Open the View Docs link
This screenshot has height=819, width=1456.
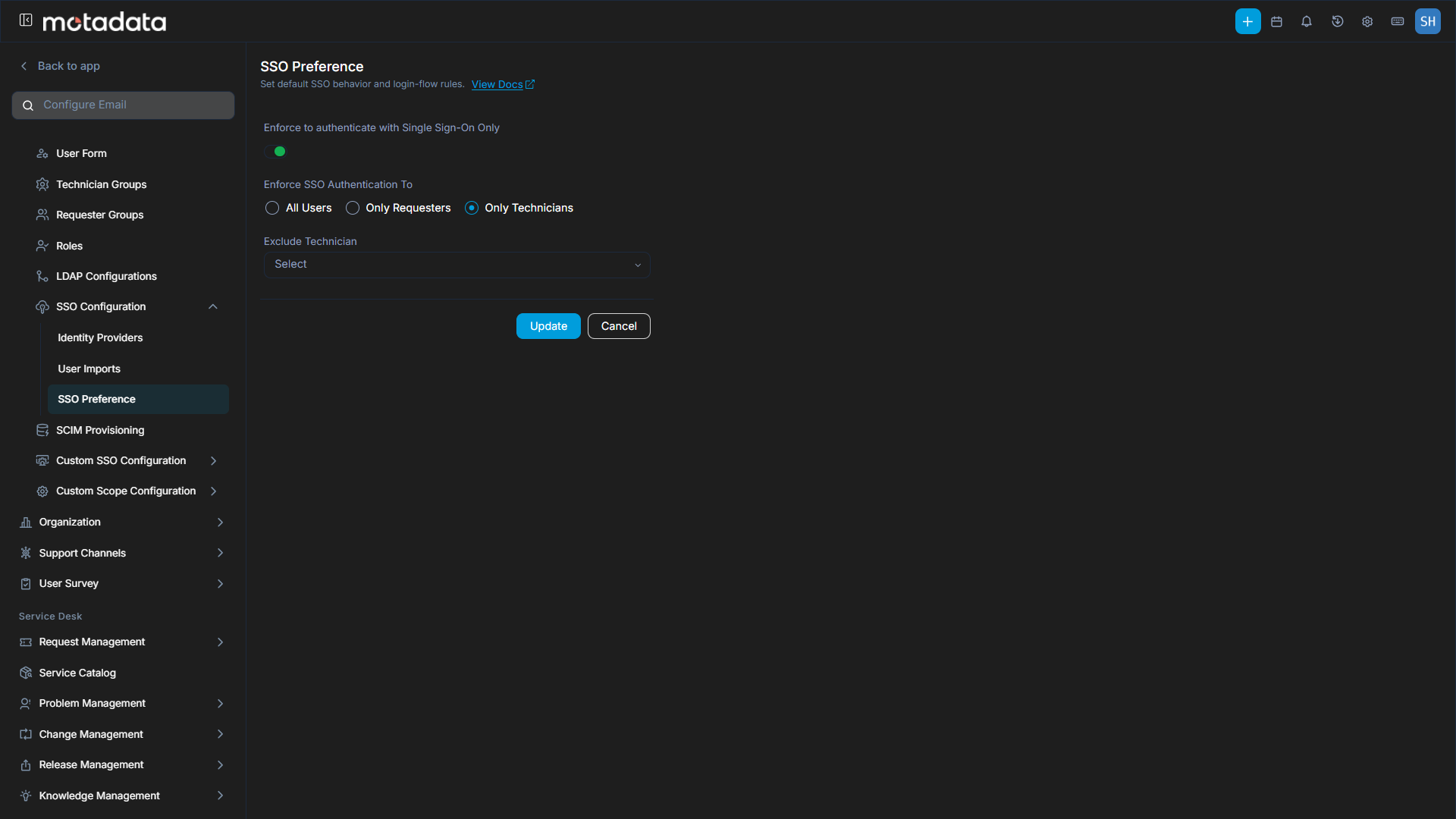[x=503, y=84]
